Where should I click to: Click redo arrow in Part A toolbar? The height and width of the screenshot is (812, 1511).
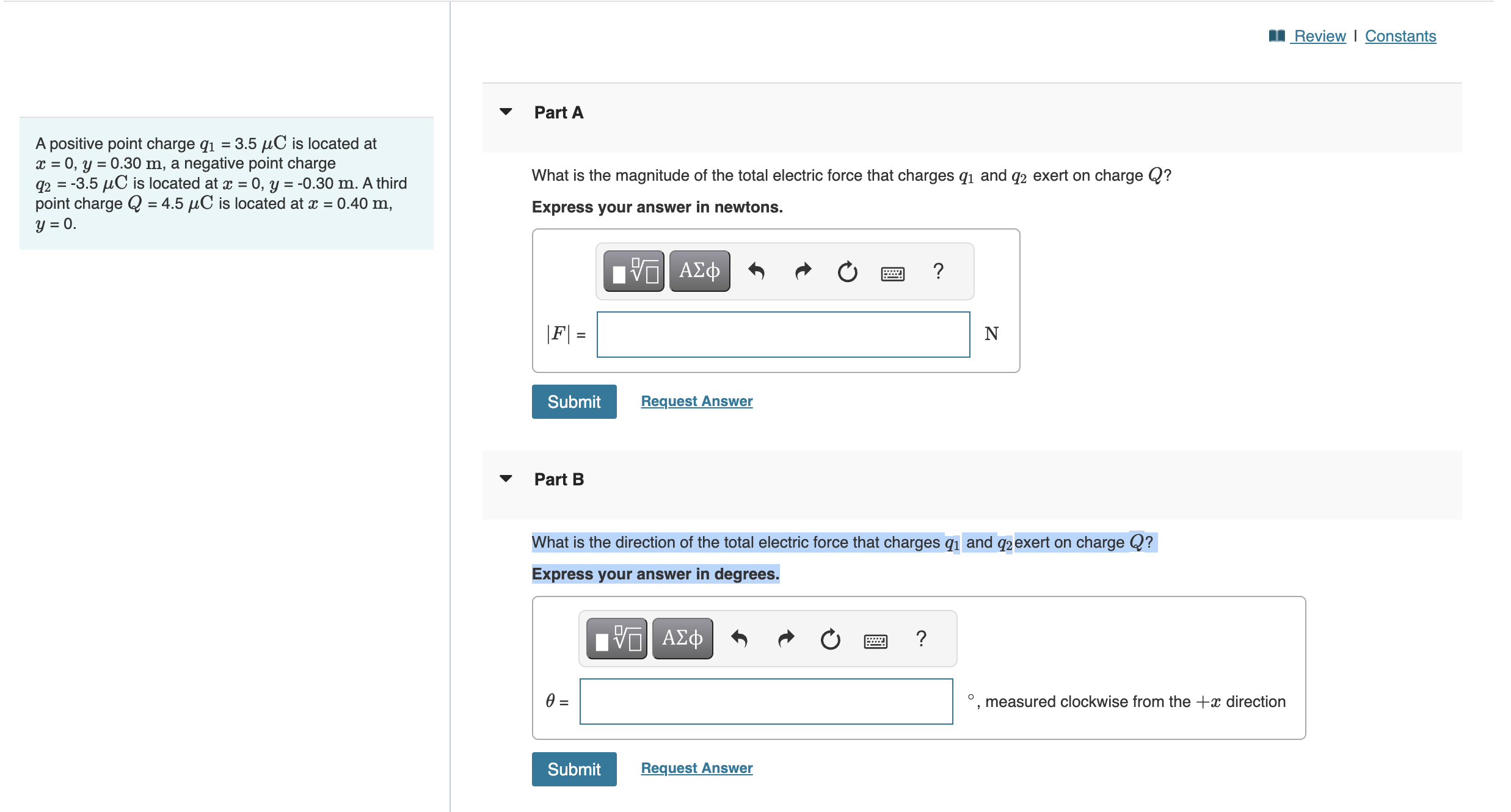(x=803, y=271)
